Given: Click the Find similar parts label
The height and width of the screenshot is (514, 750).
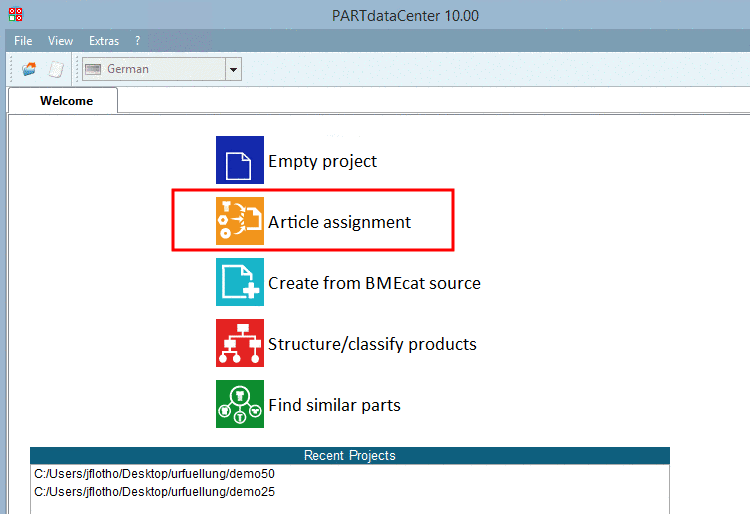Looking at the screenshot, I should pyautogui.click(x=334, y=405).
